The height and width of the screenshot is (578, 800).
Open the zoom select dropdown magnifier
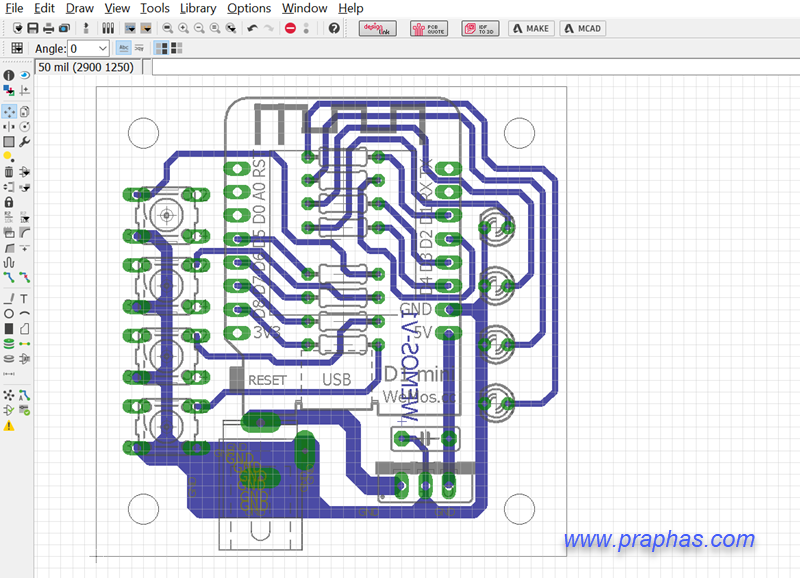231,28
